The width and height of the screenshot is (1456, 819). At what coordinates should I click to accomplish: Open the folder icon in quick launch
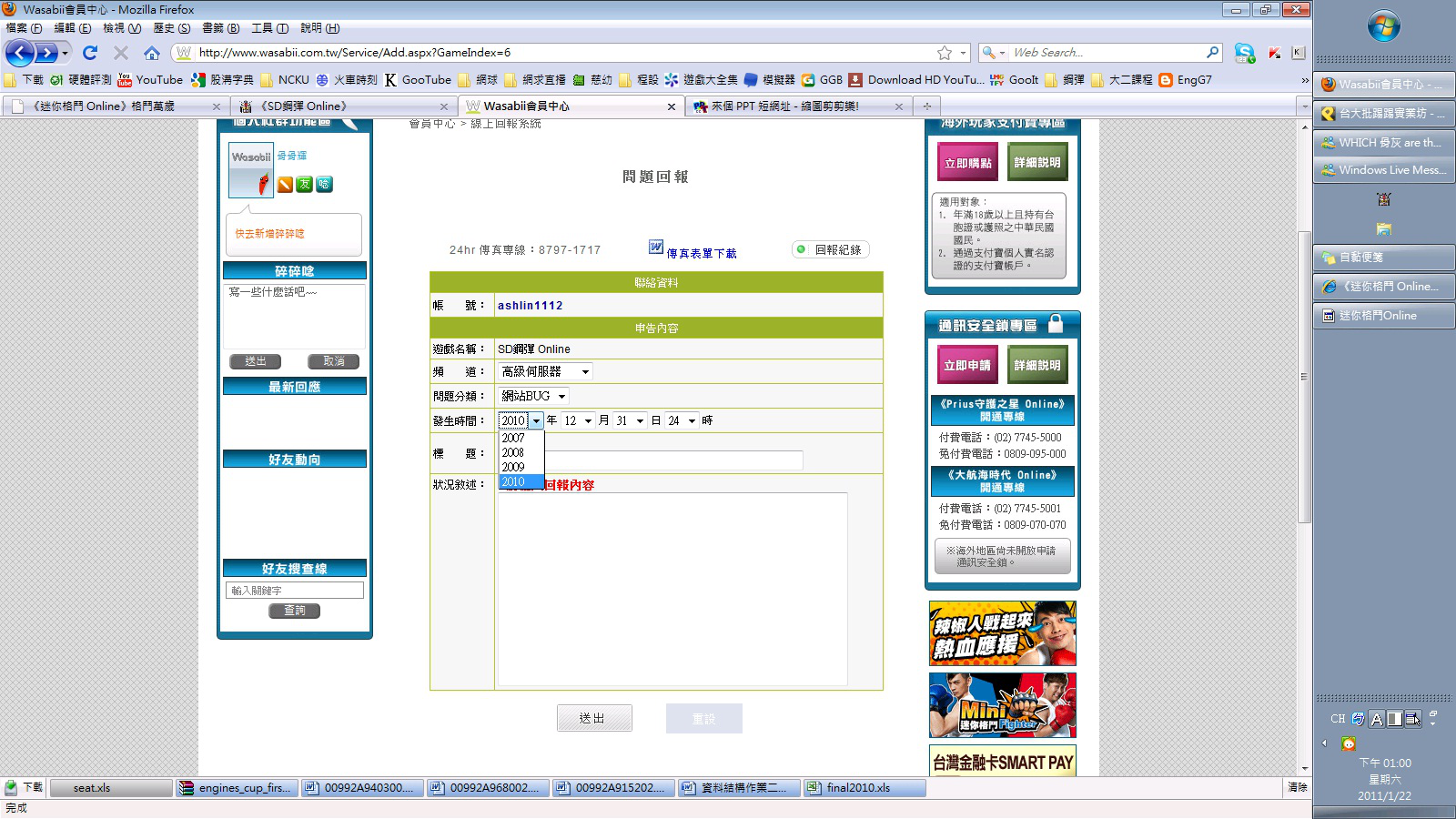(x=1384, y=228)
